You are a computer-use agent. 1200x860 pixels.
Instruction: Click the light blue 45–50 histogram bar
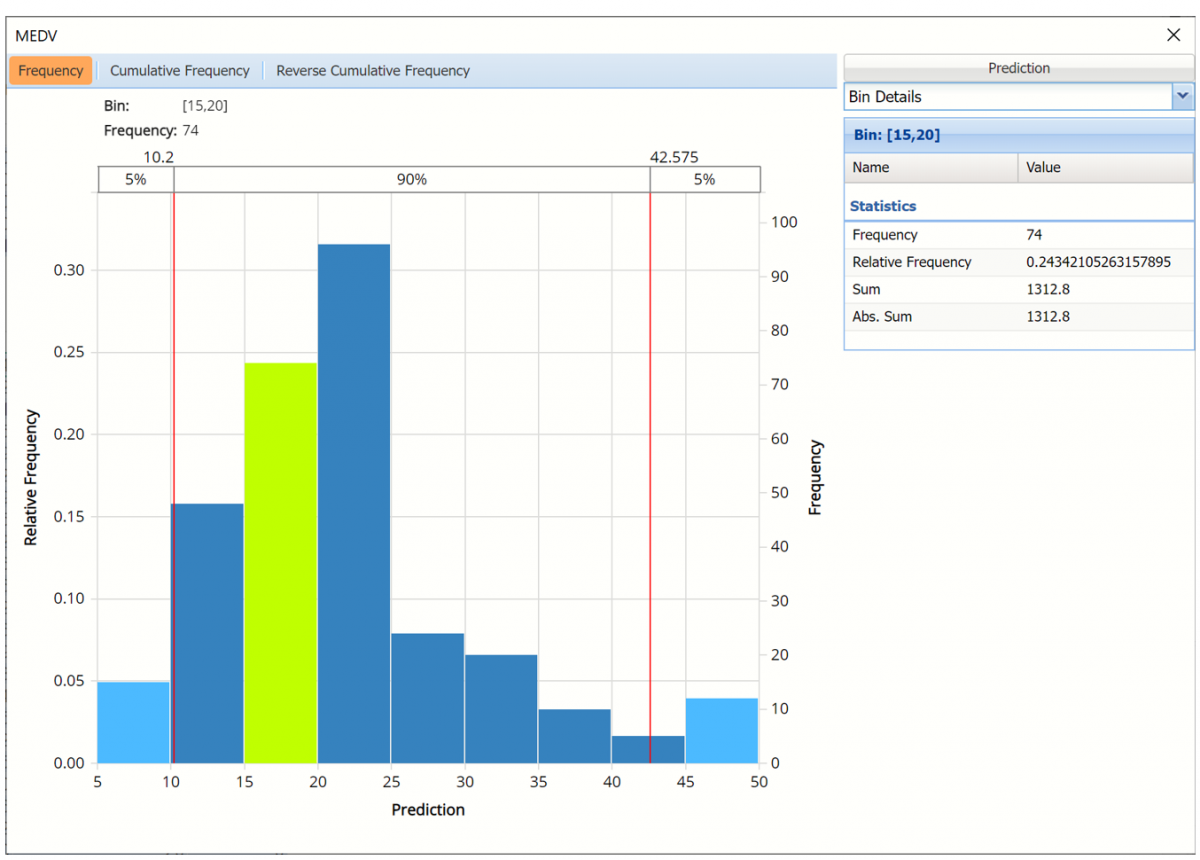[721, 730]
